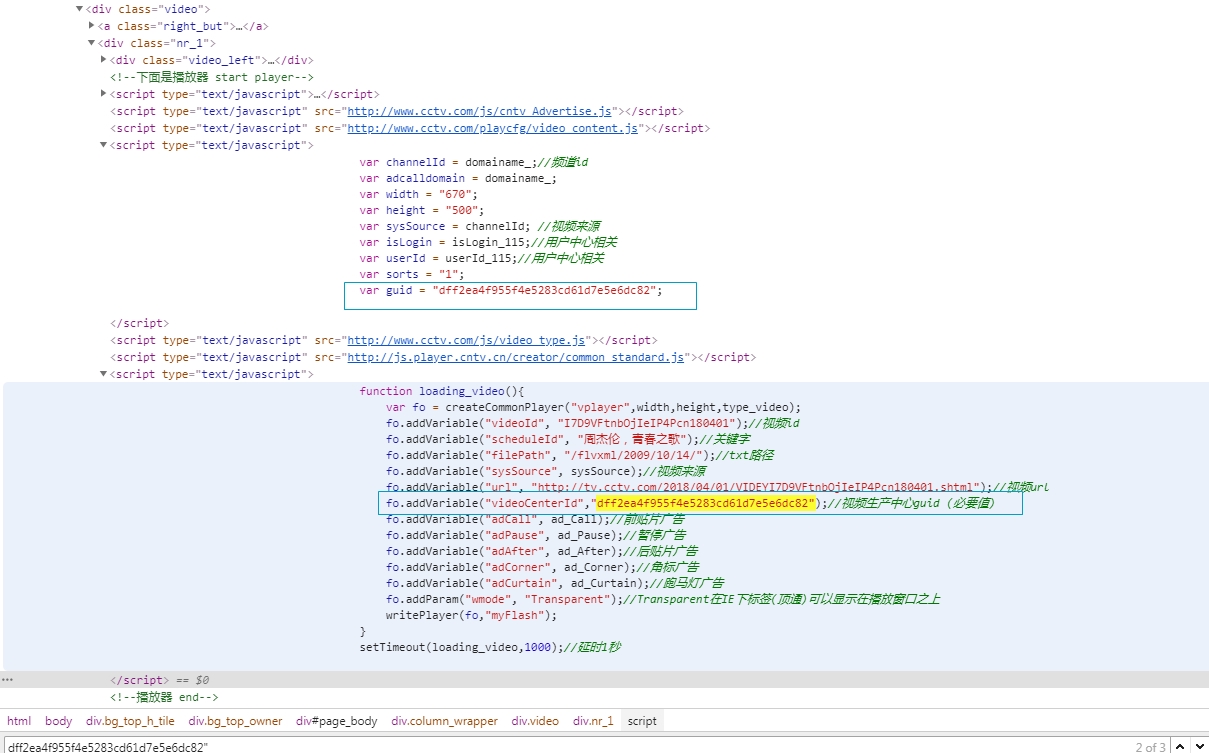Click the addVariable("filePath"...) line
The width and height of the screenshot is (1209, 753).
(x=580, y=455)
